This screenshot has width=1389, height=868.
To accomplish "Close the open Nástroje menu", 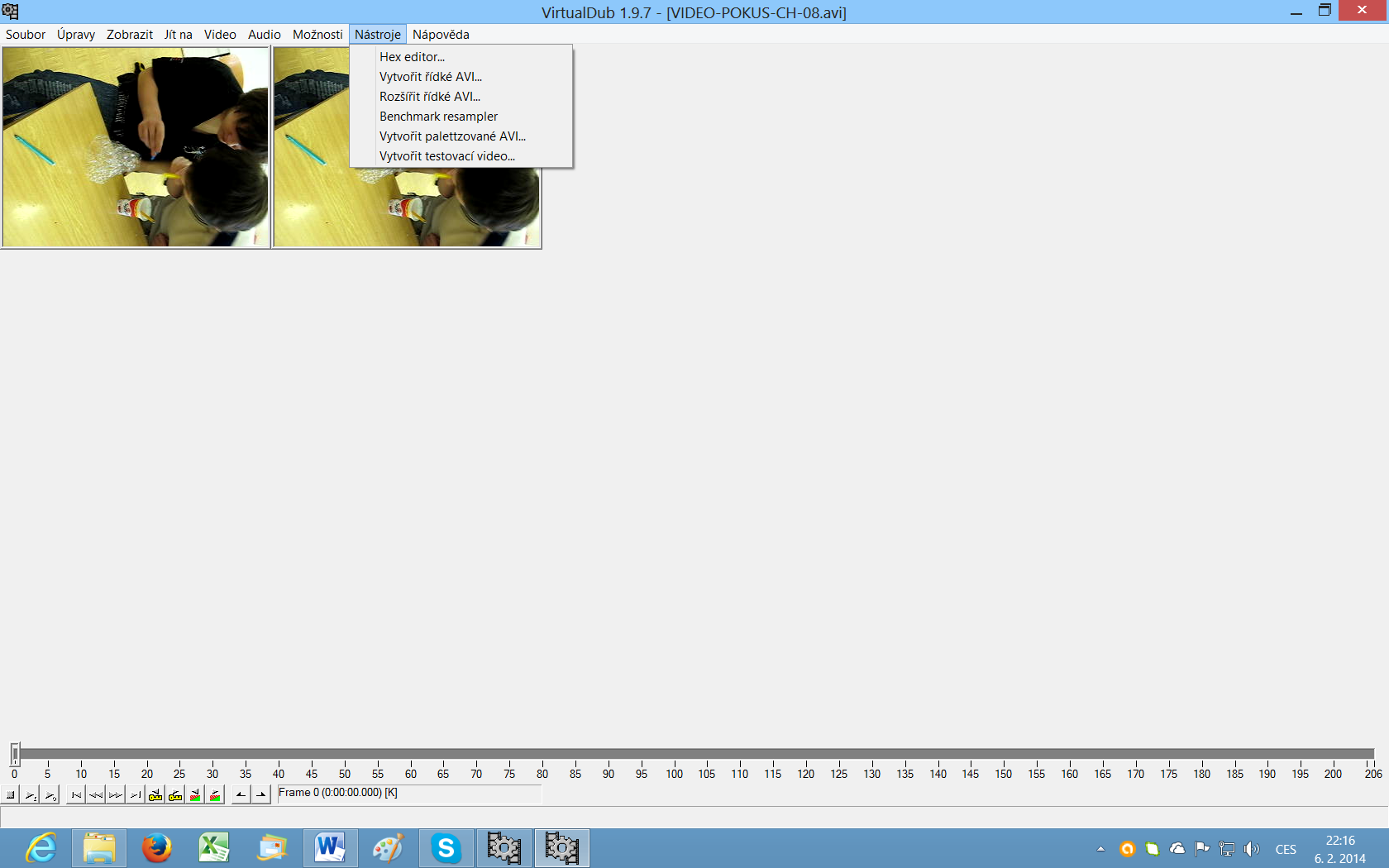I will pos(378,35).
